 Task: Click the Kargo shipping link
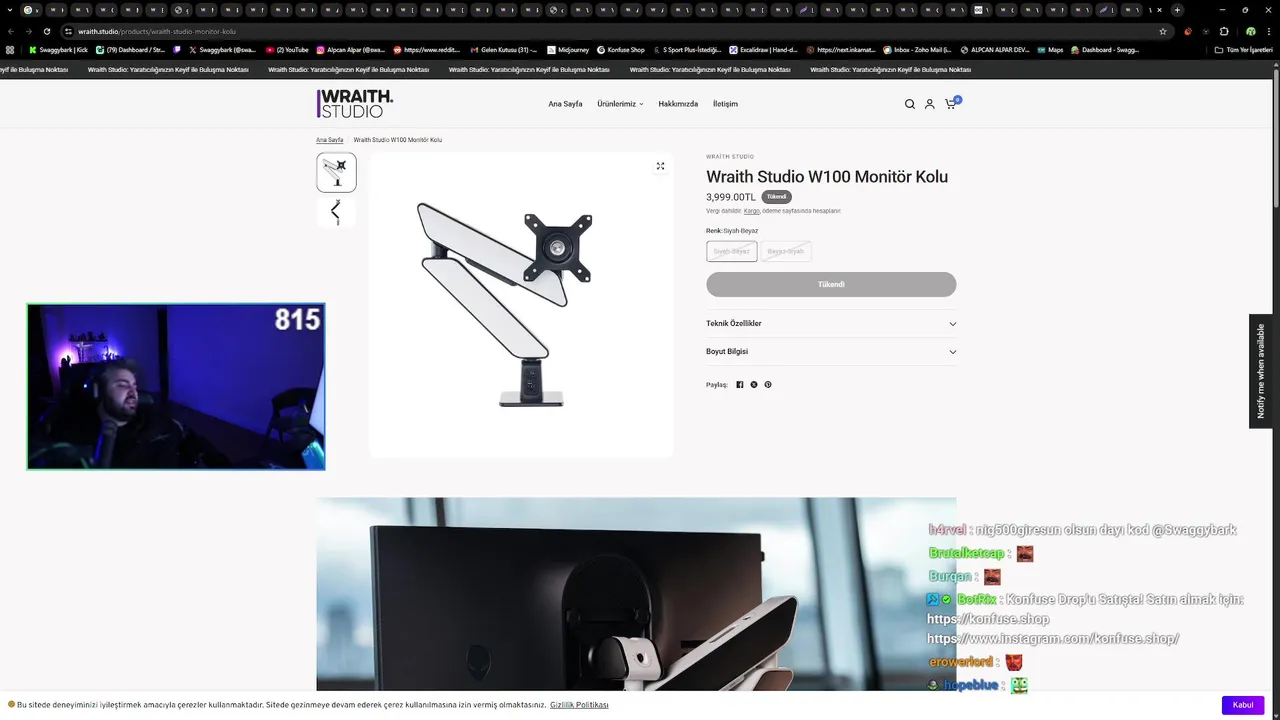751,211
